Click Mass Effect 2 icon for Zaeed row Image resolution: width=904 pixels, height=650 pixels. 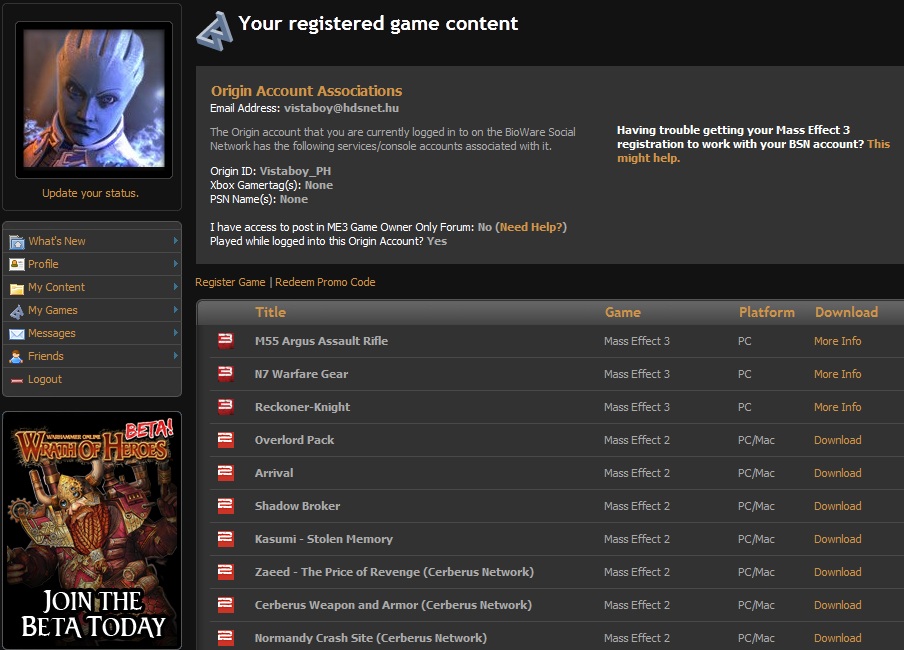pyautogui.click(x=225, y=572)
